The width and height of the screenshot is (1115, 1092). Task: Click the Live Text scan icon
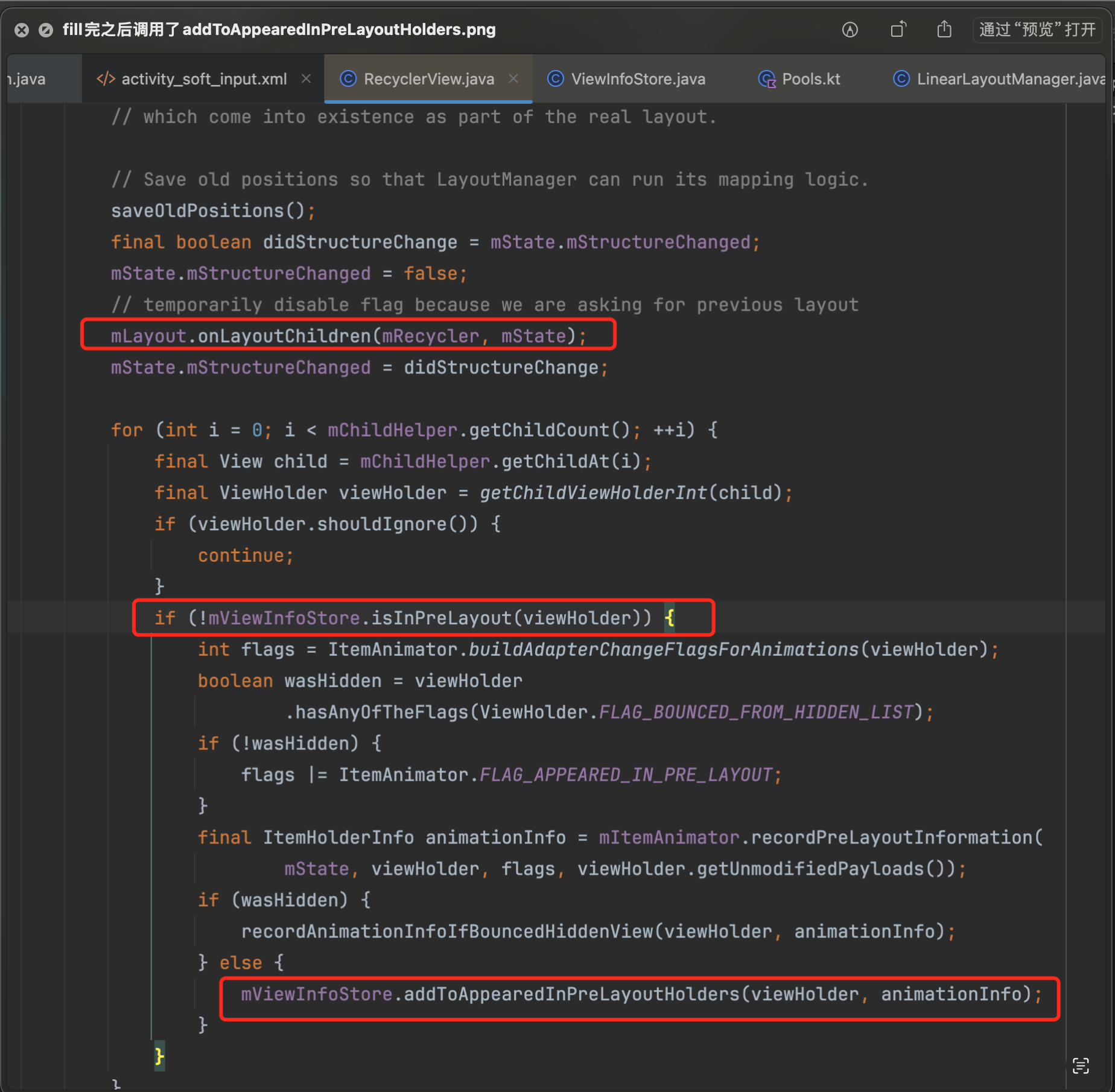pyautogui.click(x=1080, y=1066)
